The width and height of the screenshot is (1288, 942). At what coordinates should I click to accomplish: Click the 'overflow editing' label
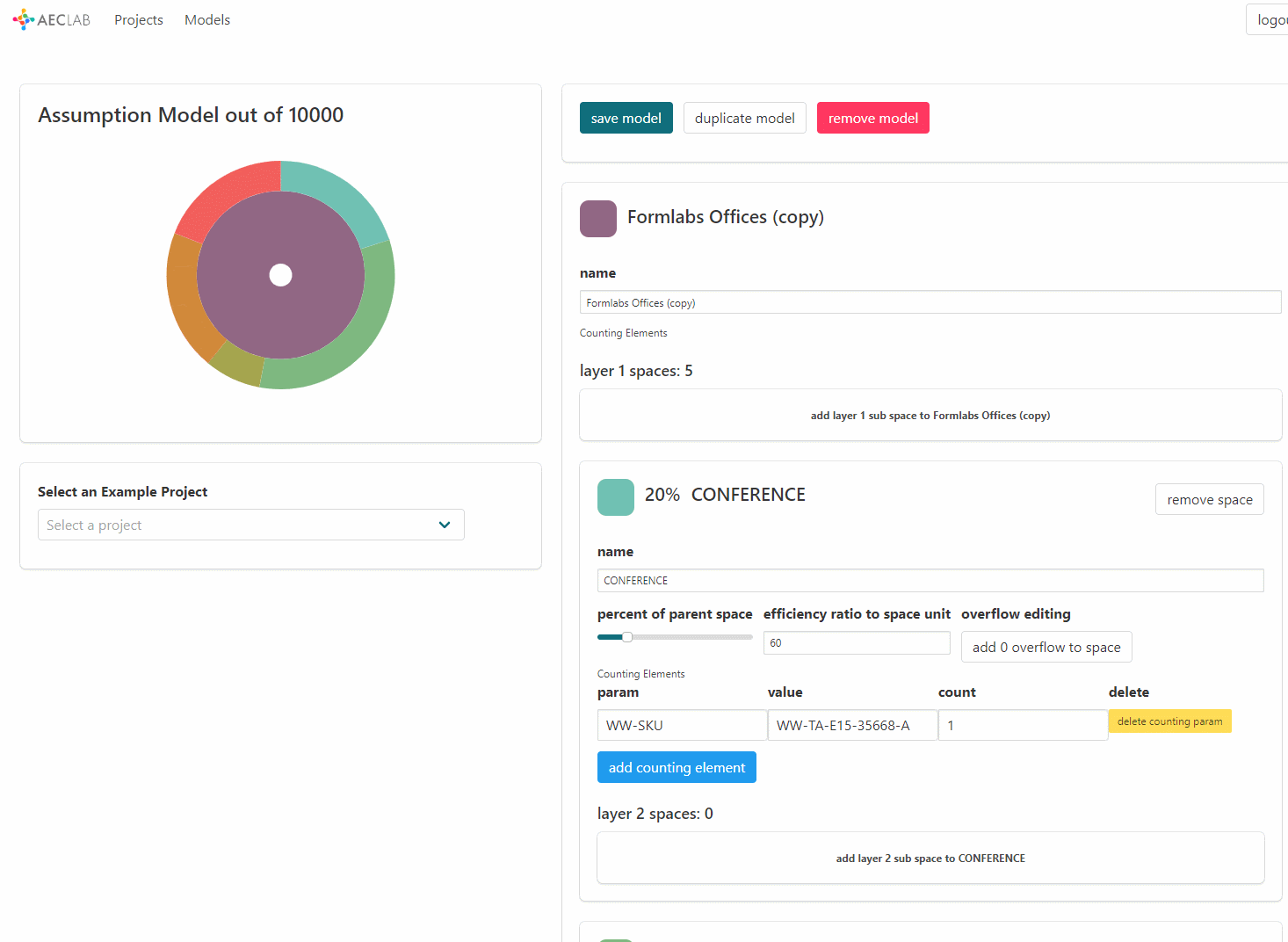click(x=1016, y=613)
